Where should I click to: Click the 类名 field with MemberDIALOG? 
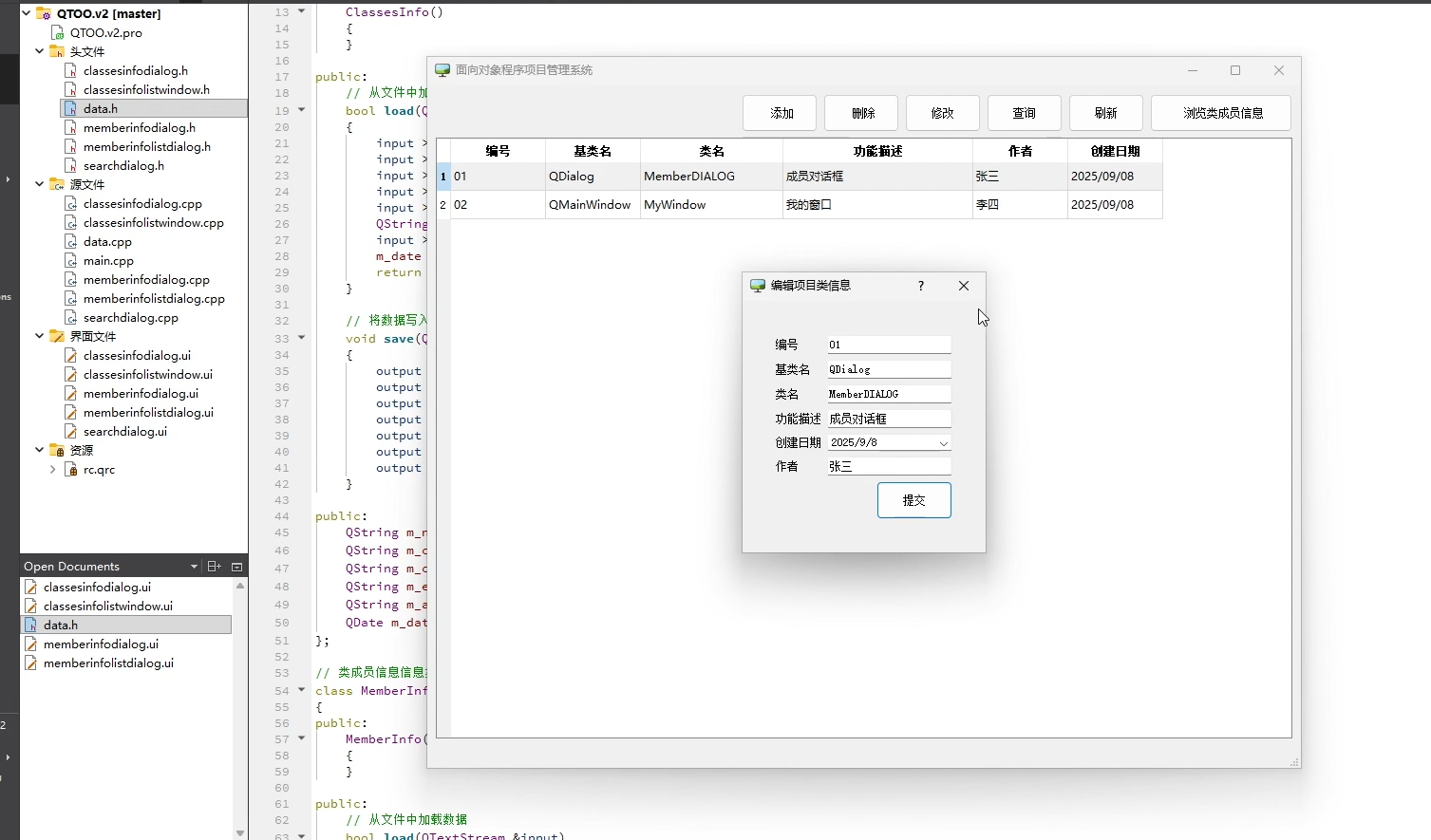click(x=889, y=394)
